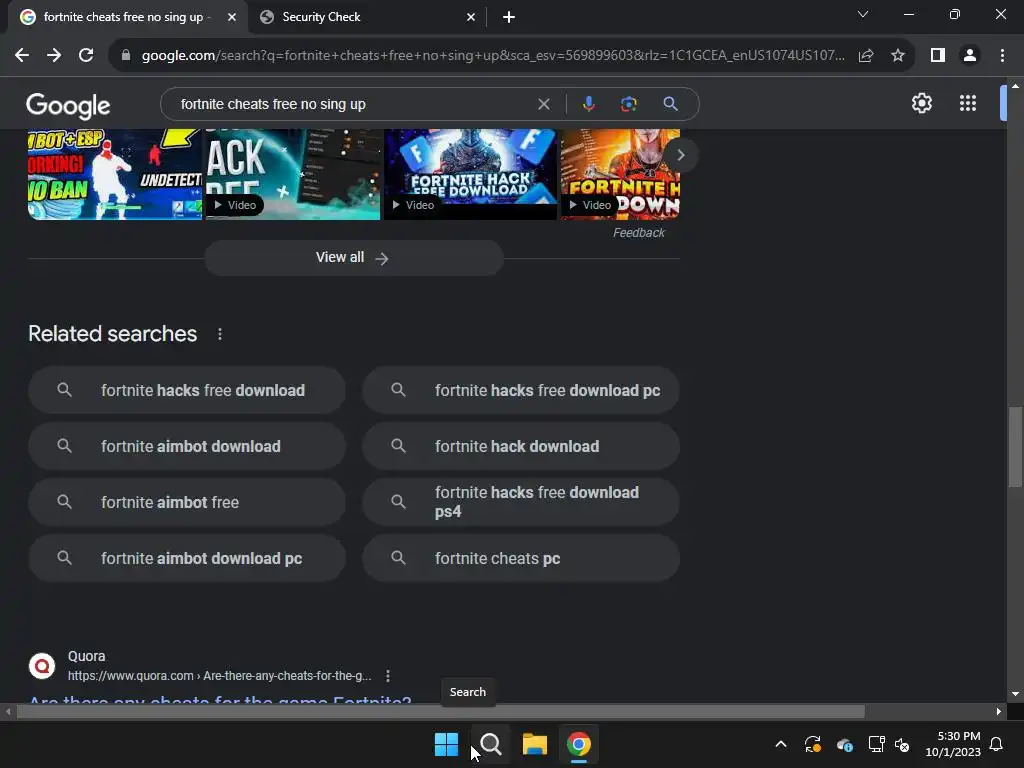Viewport: 1024px width, 768px height.
Task: Click the scroll down arrow of the page
Action: tap(1015, 694)
